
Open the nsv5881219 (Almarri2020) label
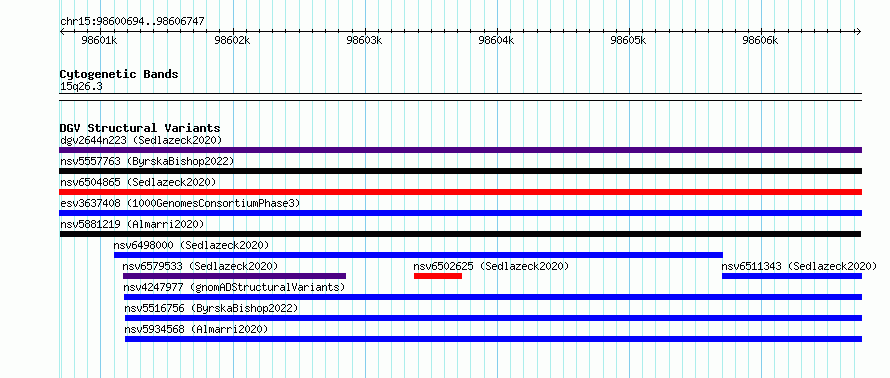point(132,224)
